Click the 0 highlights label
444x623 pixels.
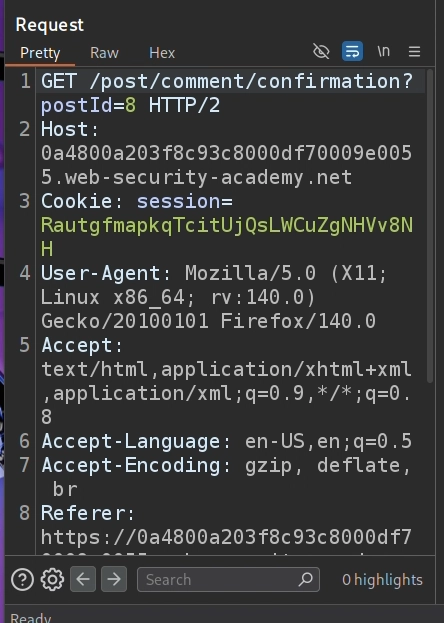click(x=382, y=580)
